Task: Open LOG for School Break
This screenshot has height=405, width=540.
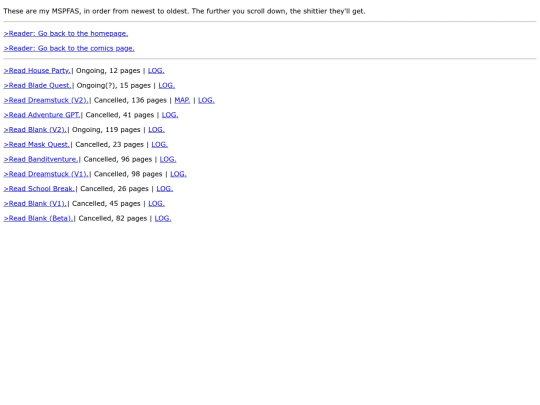Action: pos(165,189)
